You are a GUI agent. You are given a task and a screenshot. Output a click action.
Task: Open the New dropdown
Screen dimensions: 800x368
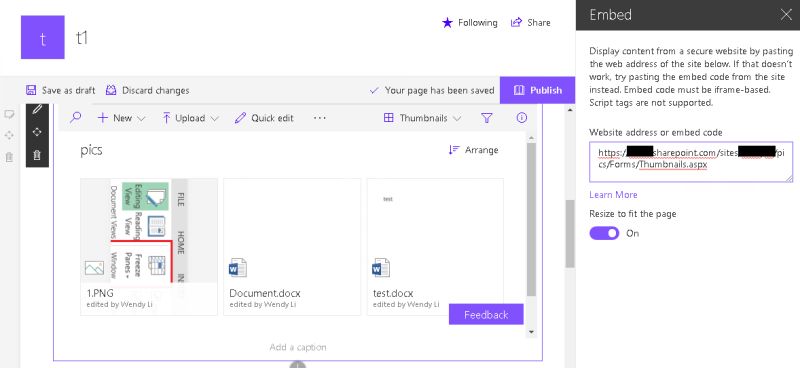pos(121,118)
